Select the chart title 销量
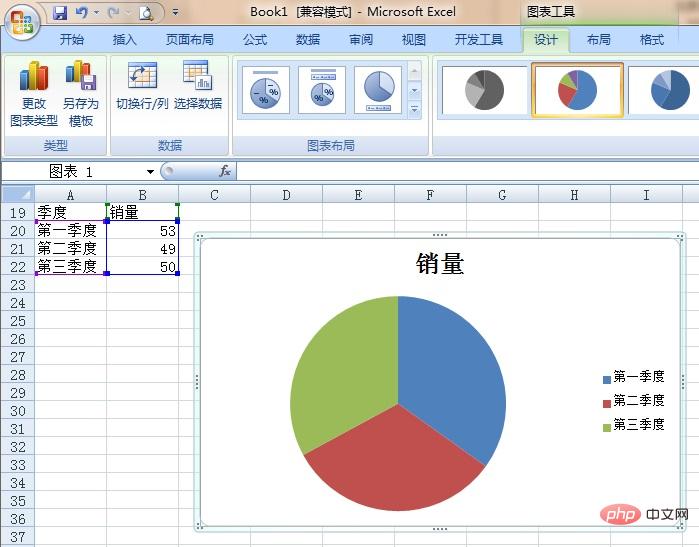 pos(440,263)
